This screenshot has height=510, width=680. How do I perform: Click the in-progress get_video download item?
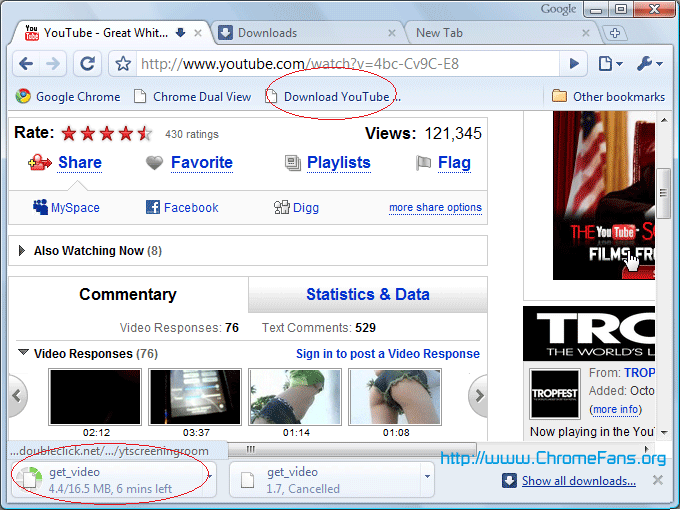click(x=108, y=480)
